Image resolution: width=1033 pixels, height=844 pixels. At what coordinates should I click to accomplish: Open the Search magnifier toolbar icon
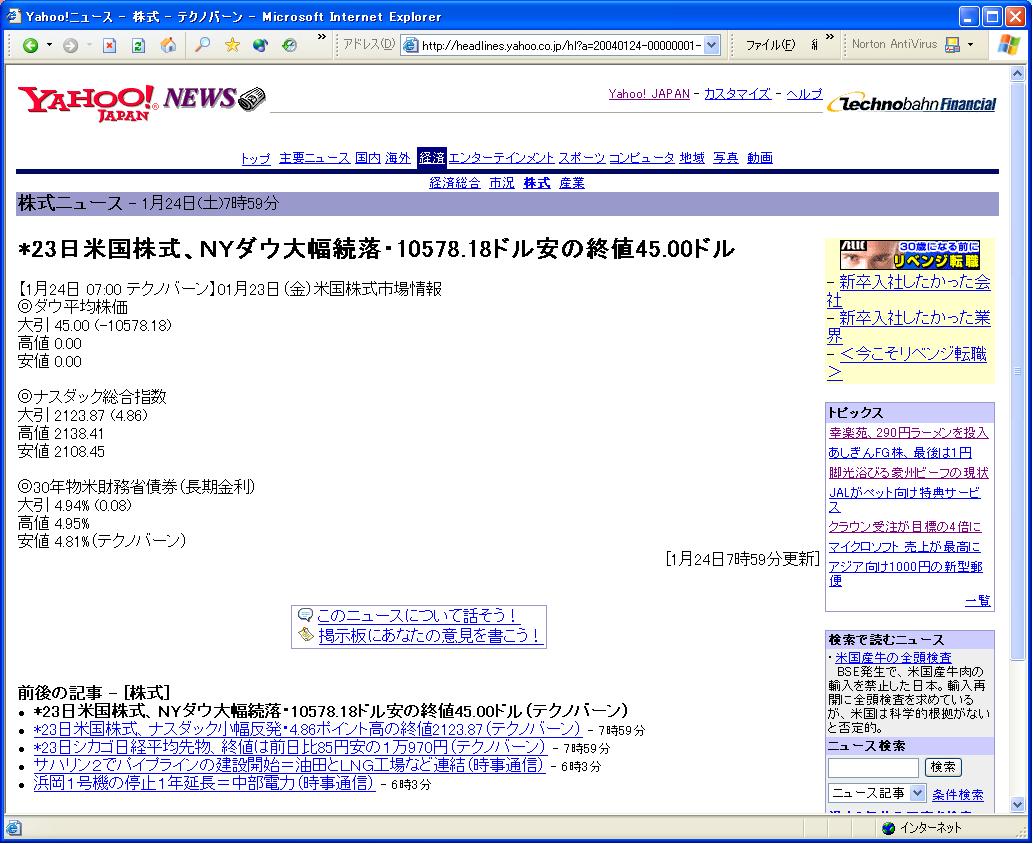(x=202, y=45)
